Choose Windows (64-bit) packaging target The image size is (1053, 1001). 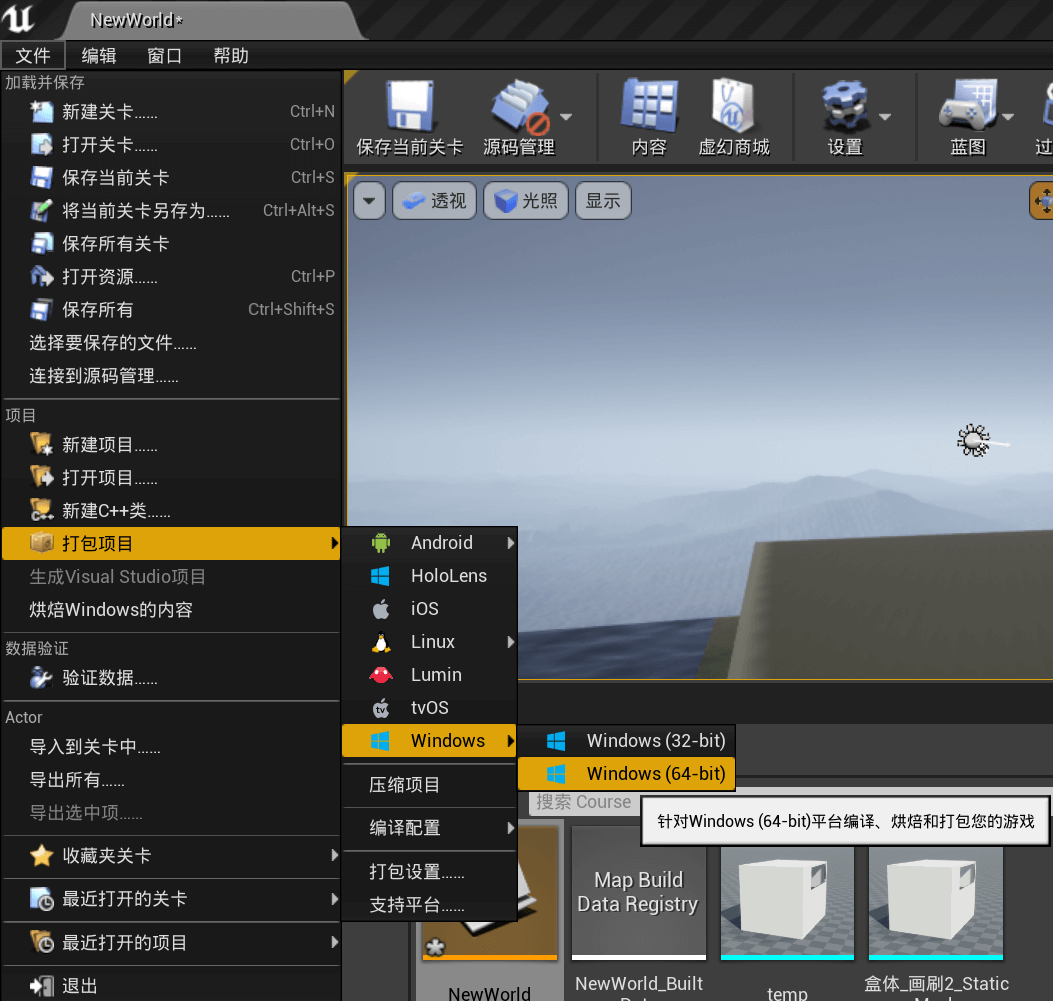click(627, 773)
